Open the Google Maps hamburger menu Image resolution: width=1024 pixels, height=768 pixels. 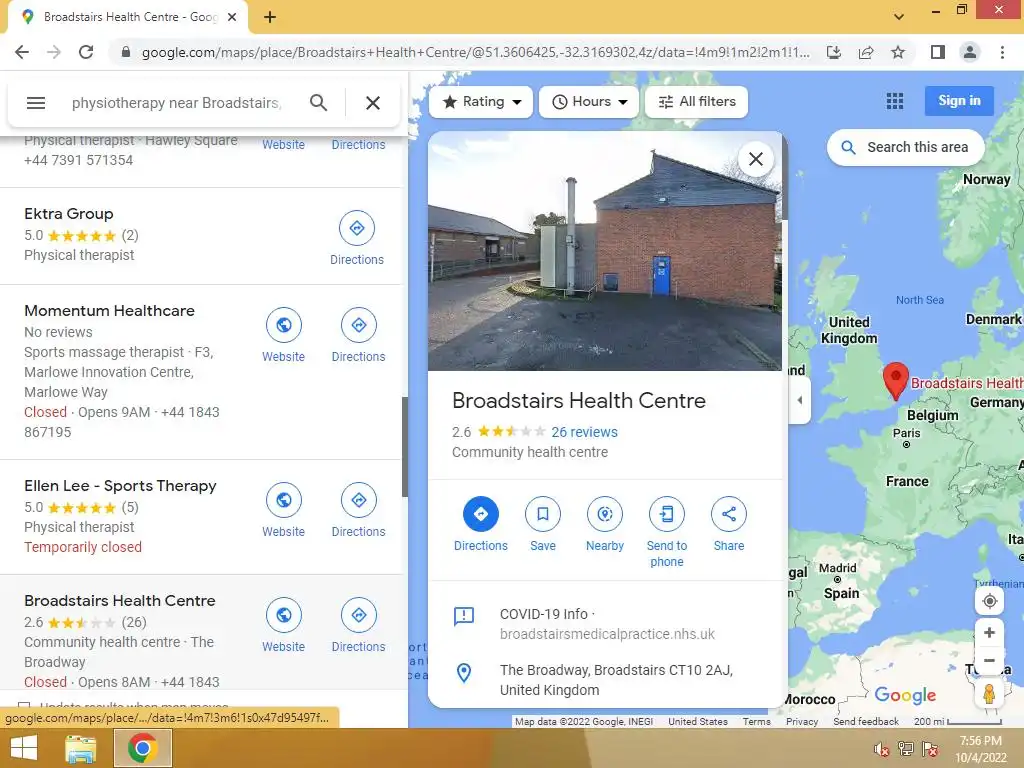coord(36,103)
